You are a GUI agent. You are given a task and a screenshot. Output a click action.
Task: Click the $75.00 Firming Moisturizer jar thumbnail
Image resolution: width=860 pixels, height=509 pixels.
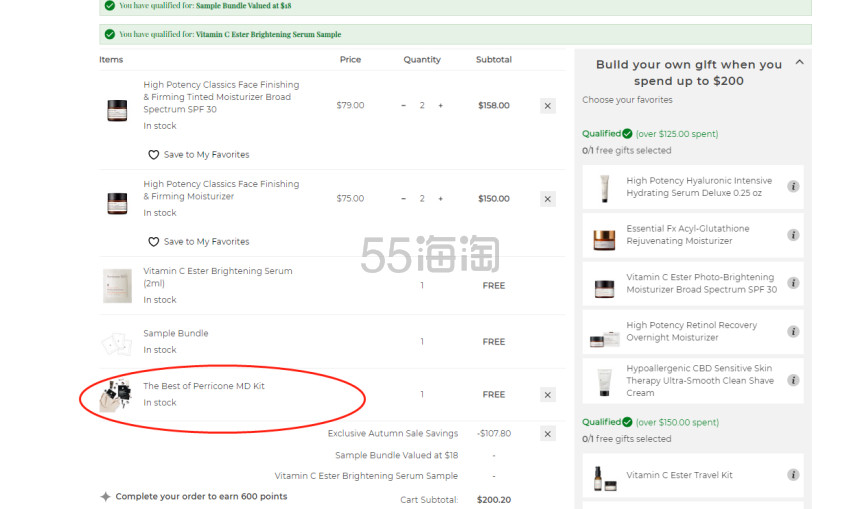[x=117, y=203]
